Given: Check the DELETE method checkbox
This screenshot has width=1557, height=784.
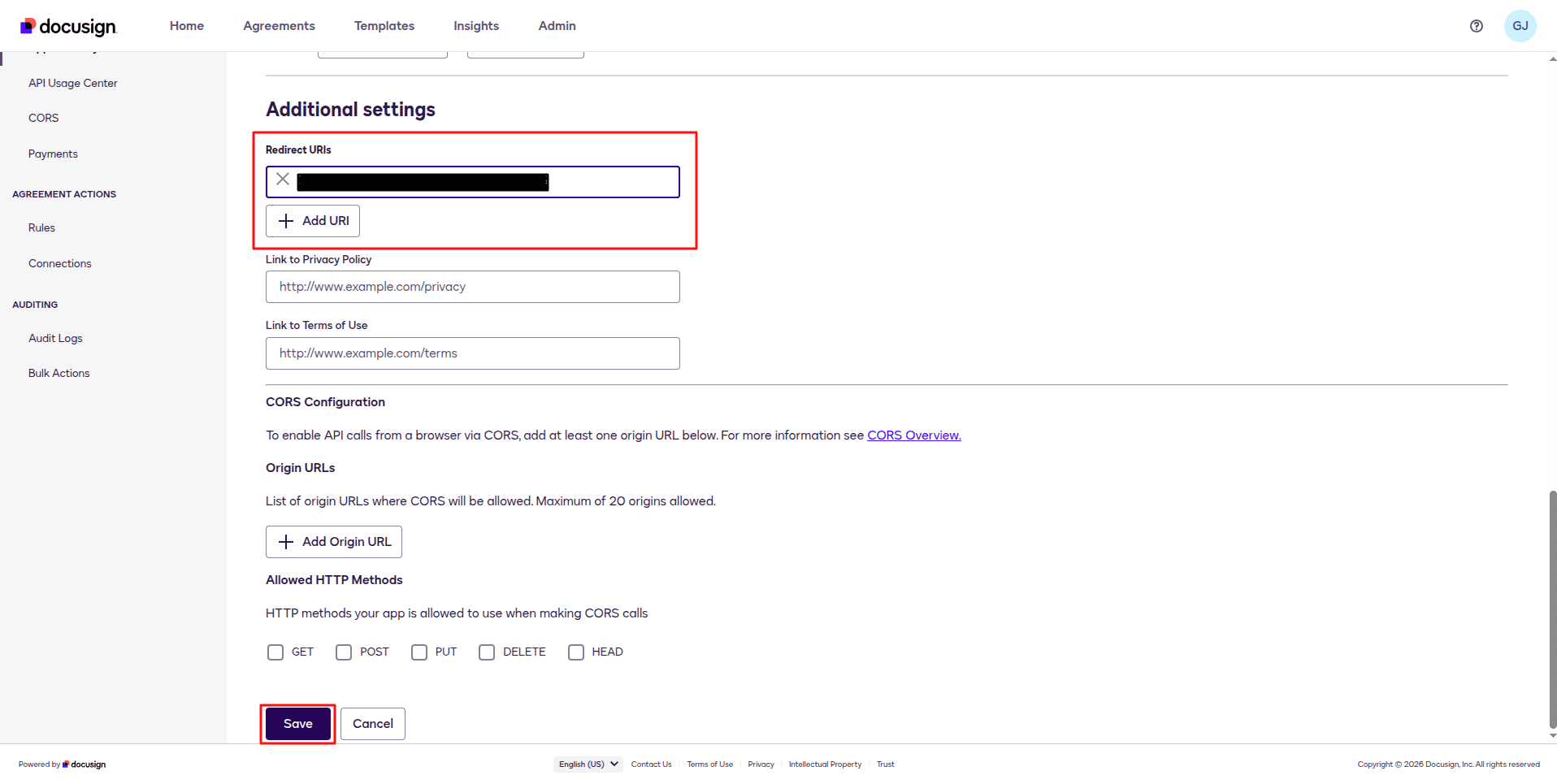Looking at the screenshot, I should (487, 652).
